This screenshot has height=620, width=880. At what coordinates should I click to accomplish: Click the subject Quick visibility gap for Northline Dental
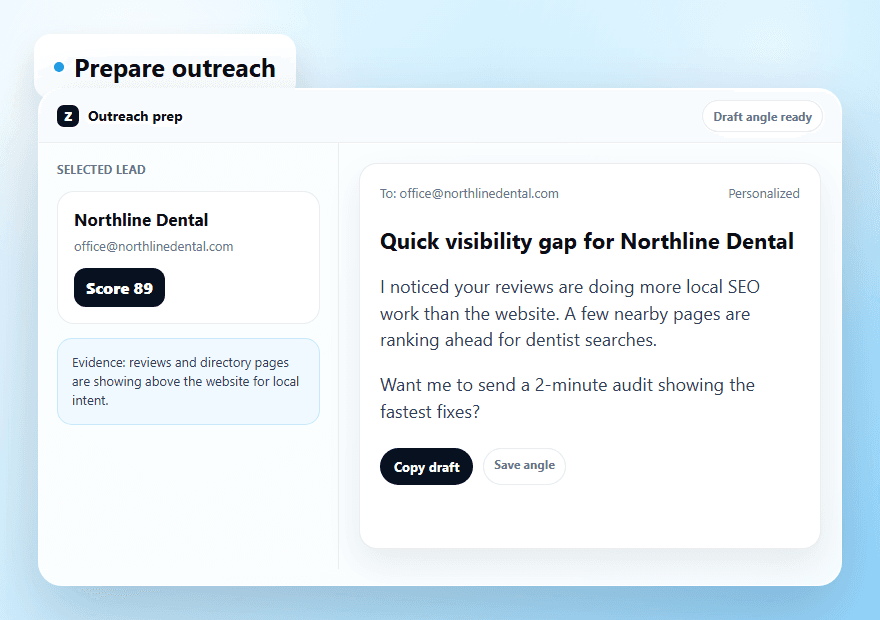586,242
